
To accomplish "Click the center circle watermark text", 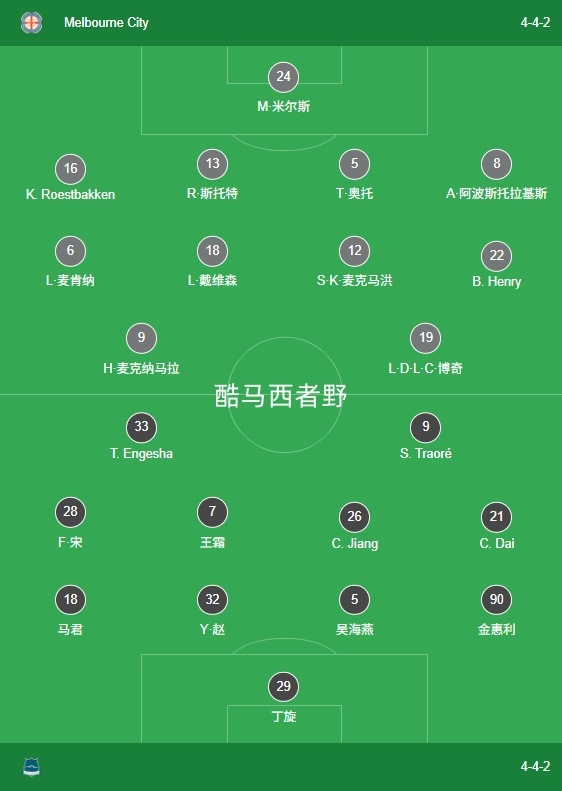I will click(x=281, y=396).
